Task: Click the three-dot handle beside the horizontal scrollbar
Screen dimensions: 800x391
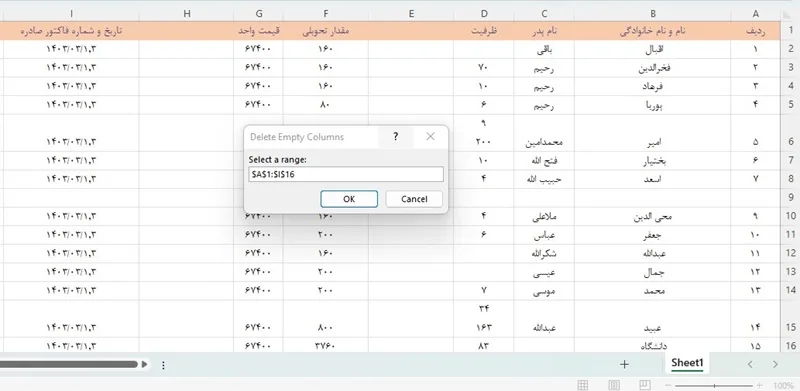Action: pos(163,365)
